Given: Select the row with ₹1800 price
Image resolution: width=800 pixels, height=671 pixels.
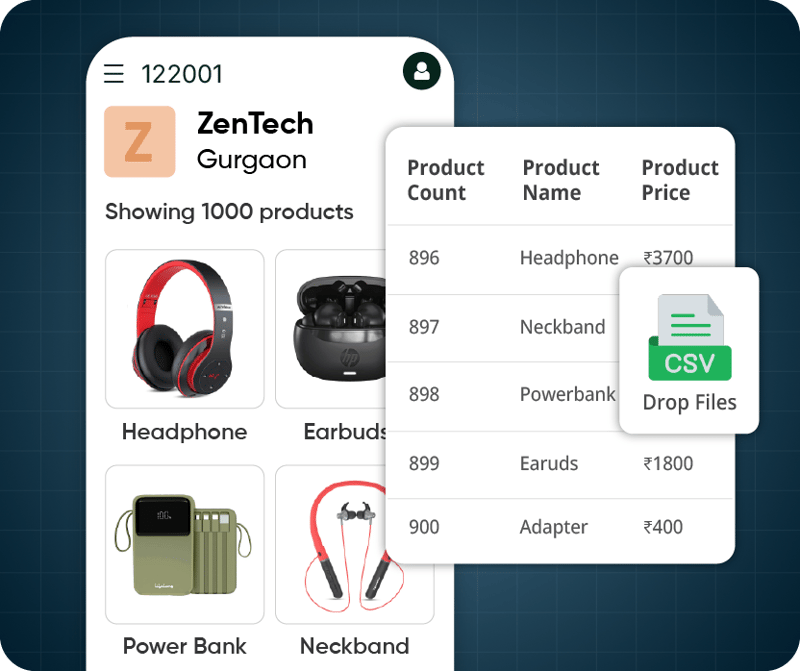Looking at the screenshot, I should coord(560,464).
